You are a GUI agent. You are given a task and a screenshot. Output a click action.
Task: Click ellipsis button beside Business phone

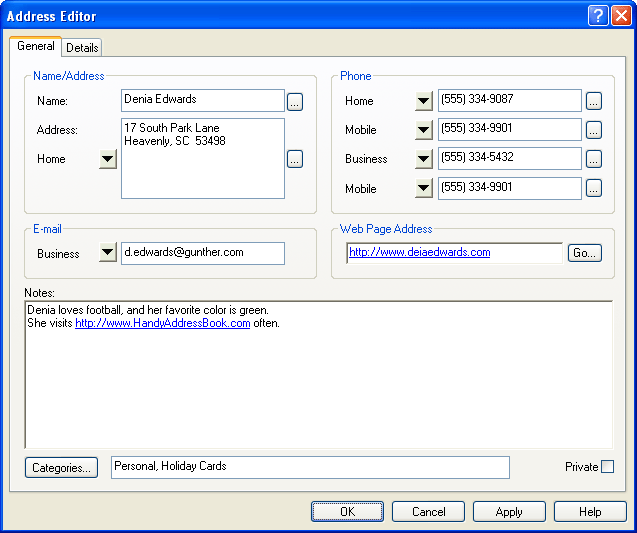[x=594, y=159]
